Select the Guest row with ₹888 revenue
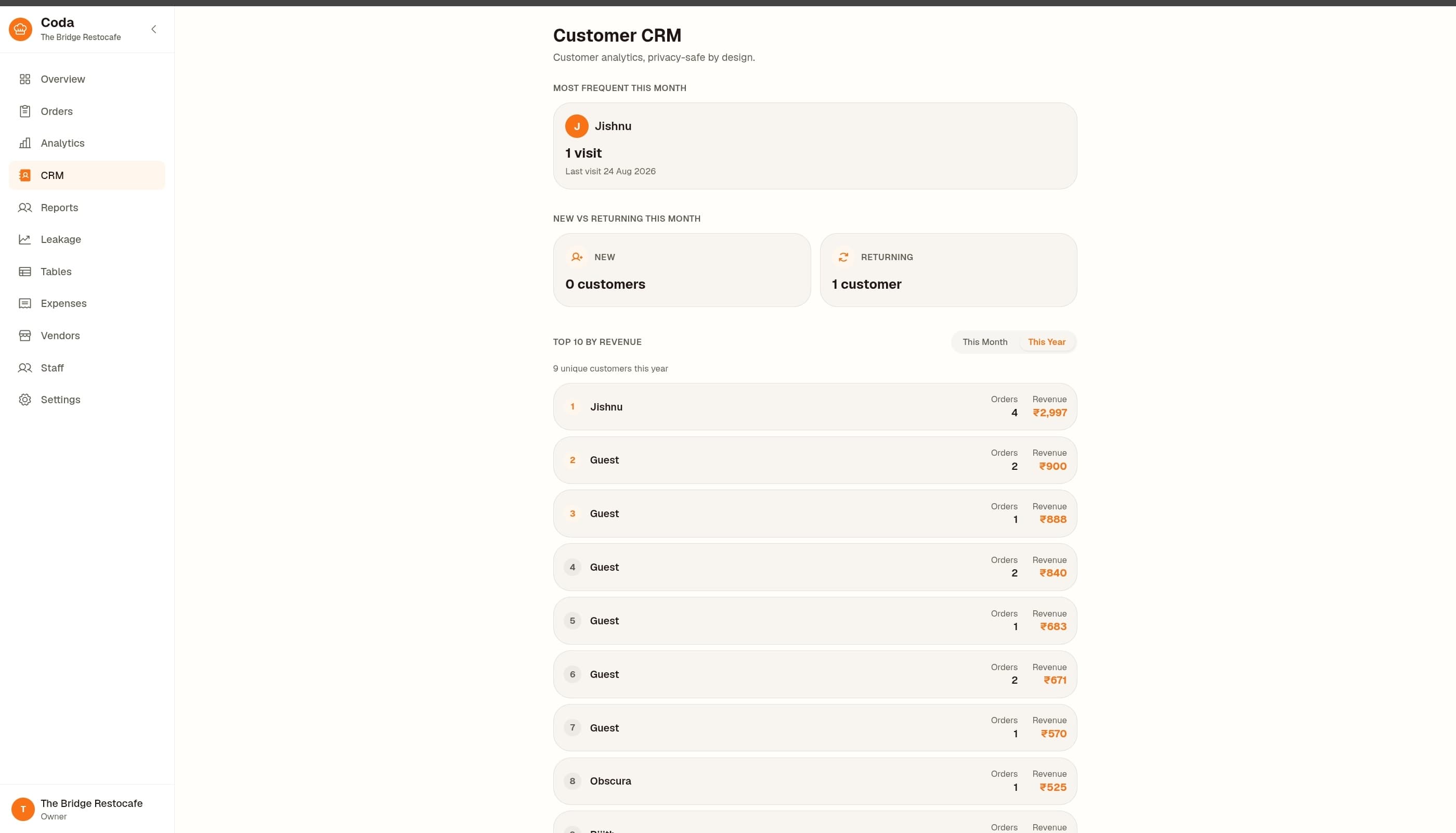 coord(815,513)
